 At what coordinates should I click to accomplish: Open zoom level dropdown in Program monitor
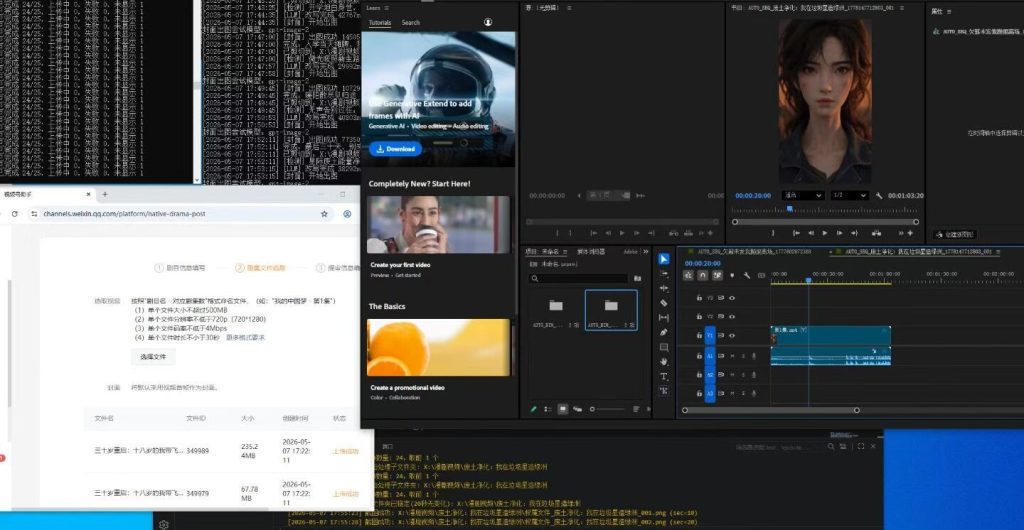point(803,195)
